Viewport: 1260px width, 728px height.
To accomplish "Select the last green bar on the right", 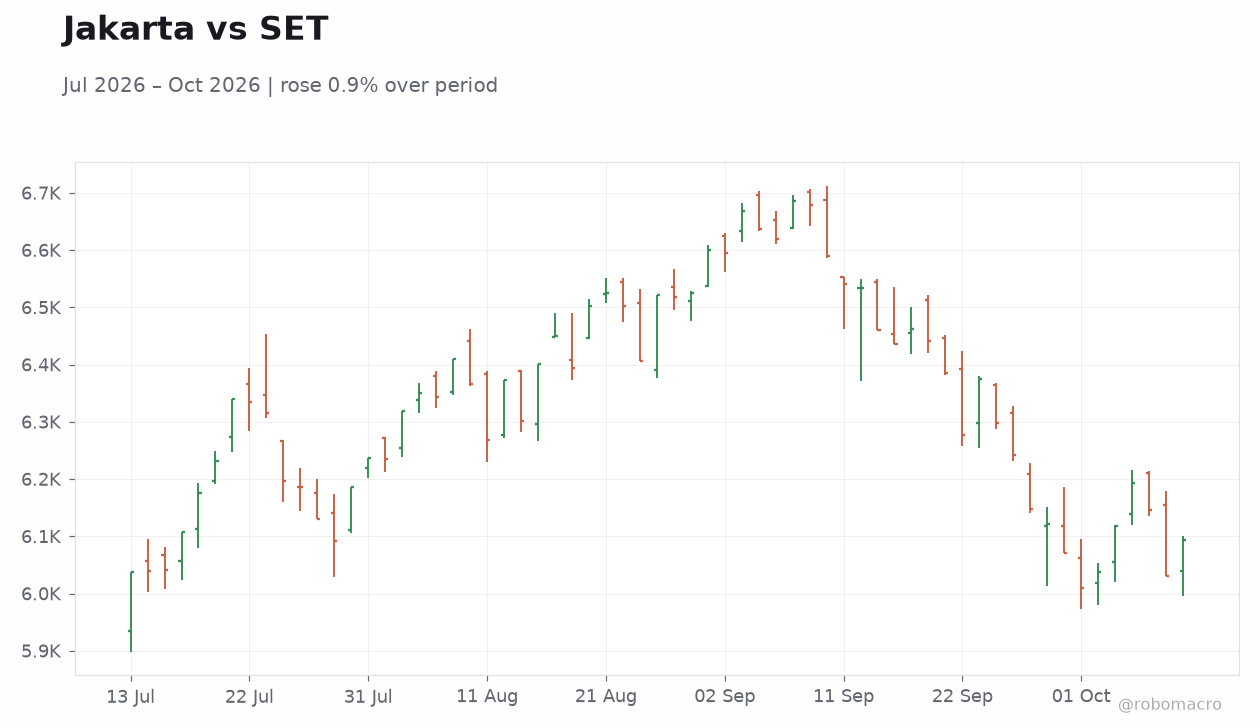I will tap(1182, 566).
